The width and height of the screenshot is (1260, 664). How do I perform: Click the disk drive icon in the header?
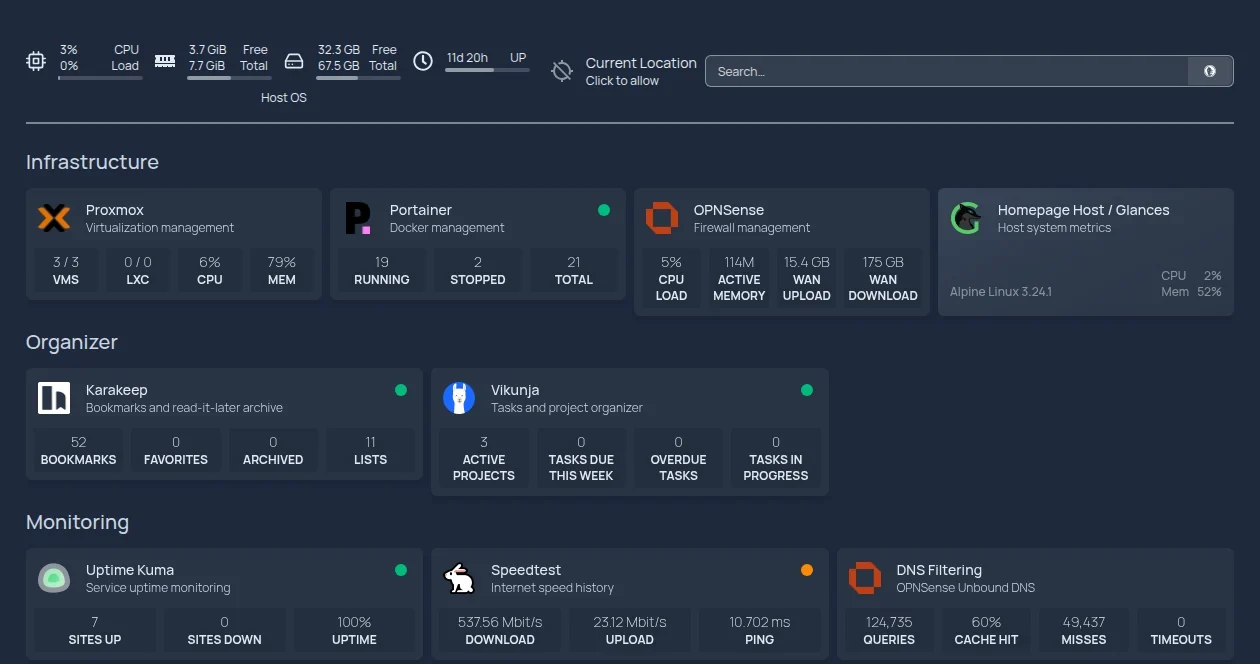tap(294, 61)
